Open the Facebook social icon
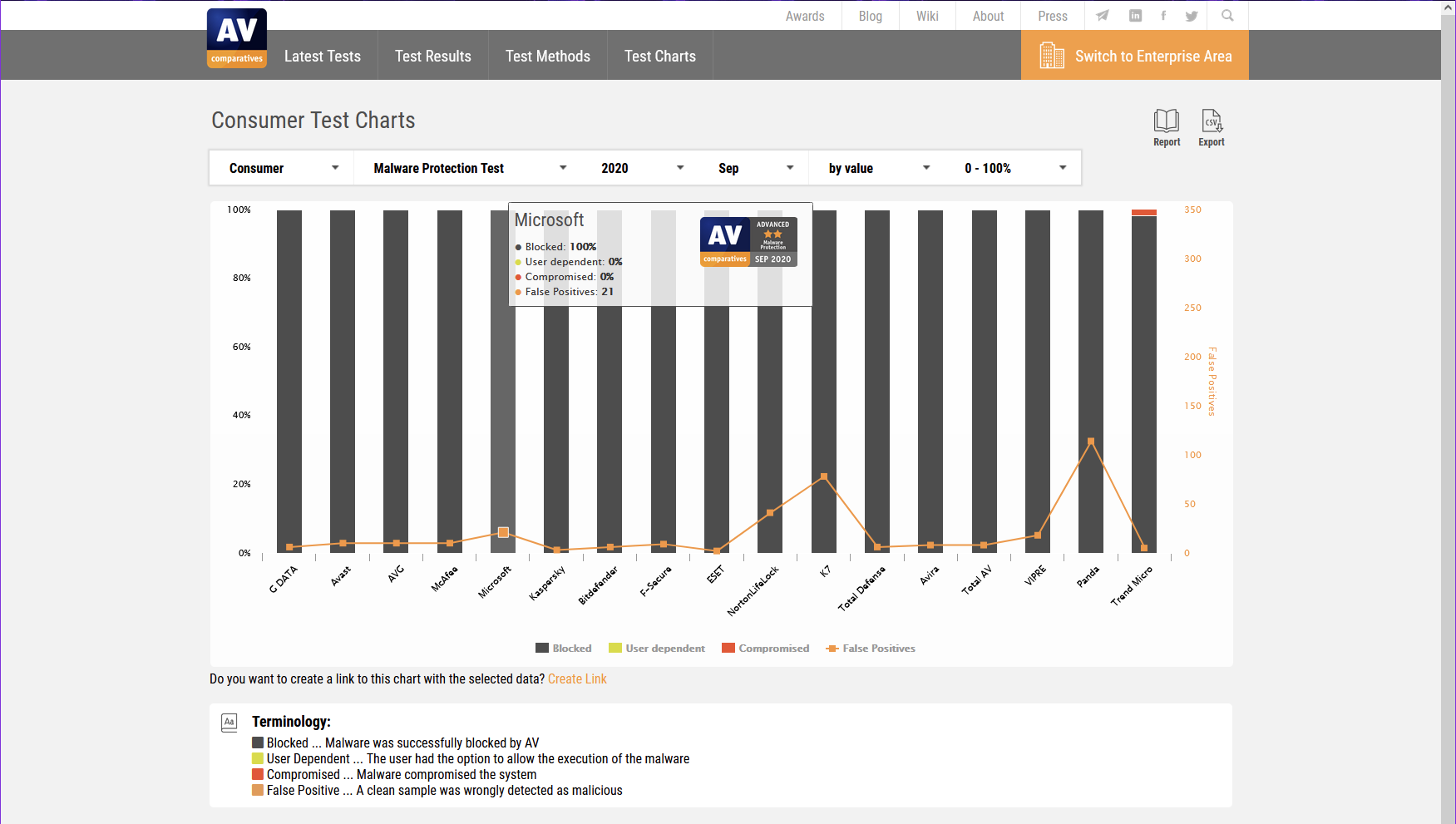1456x824 pixels. pos(1163,16)
